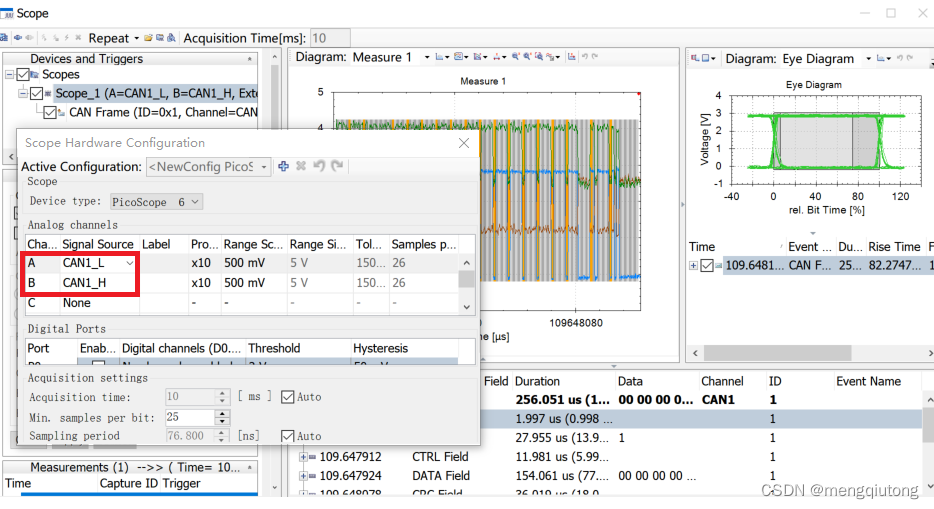This screenshot has height=509, width=934.
Task: Click the marker icon in Measure diagram toolbar
Action: [x=480, y=57]
